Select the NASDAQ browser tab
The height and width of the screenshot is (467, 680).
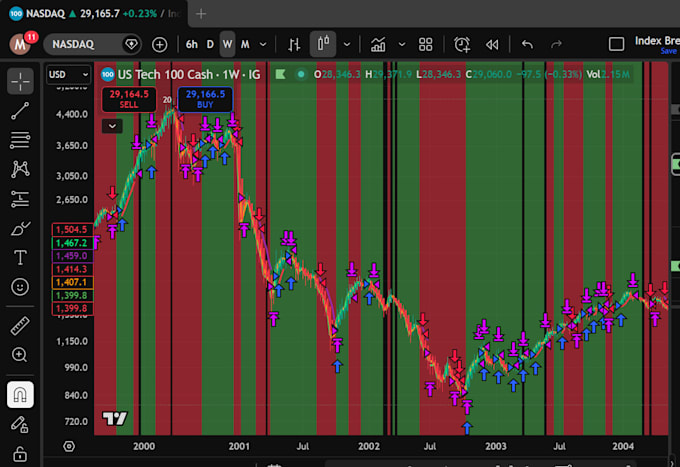click(93, 13)
